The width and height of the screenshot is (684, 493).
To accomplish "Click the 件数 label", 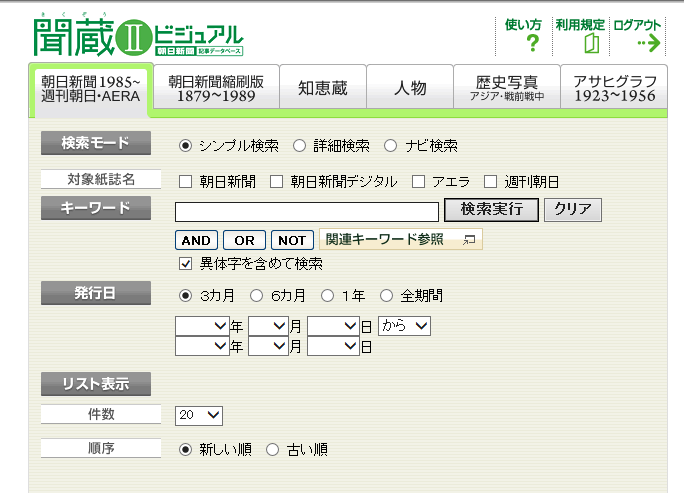I will [x=101, y=414].
